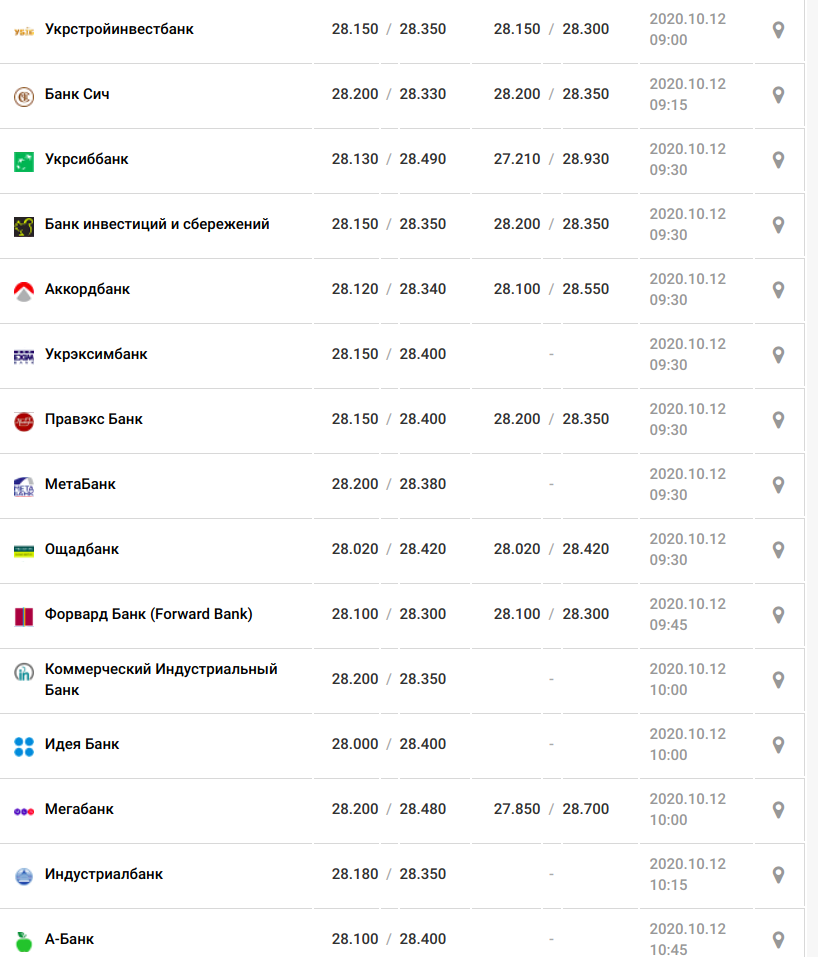Click Идея Банк map pin icon
Screen dimensions: 818x957
(778, 745)
